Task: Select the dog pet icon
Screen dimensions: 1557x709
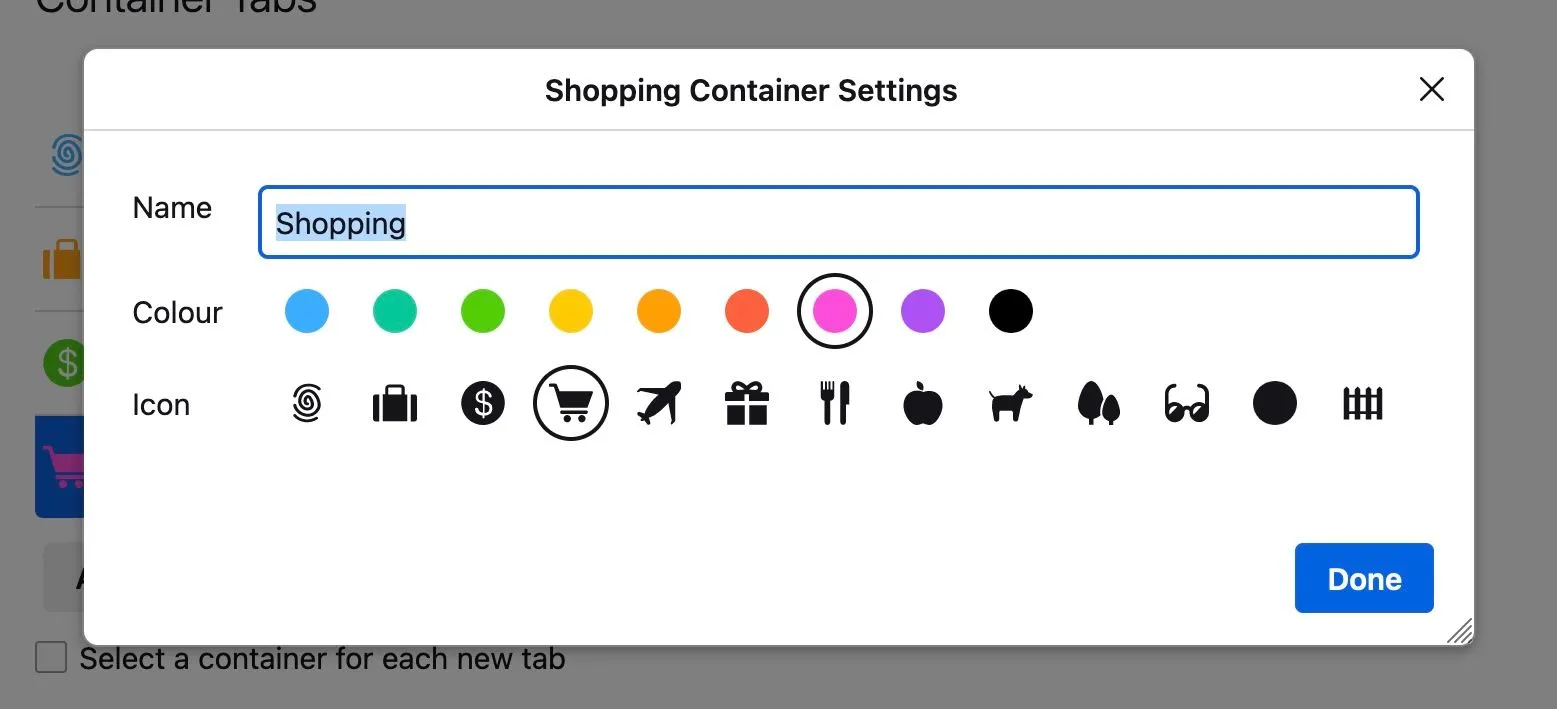Action: pos(1011,404)
